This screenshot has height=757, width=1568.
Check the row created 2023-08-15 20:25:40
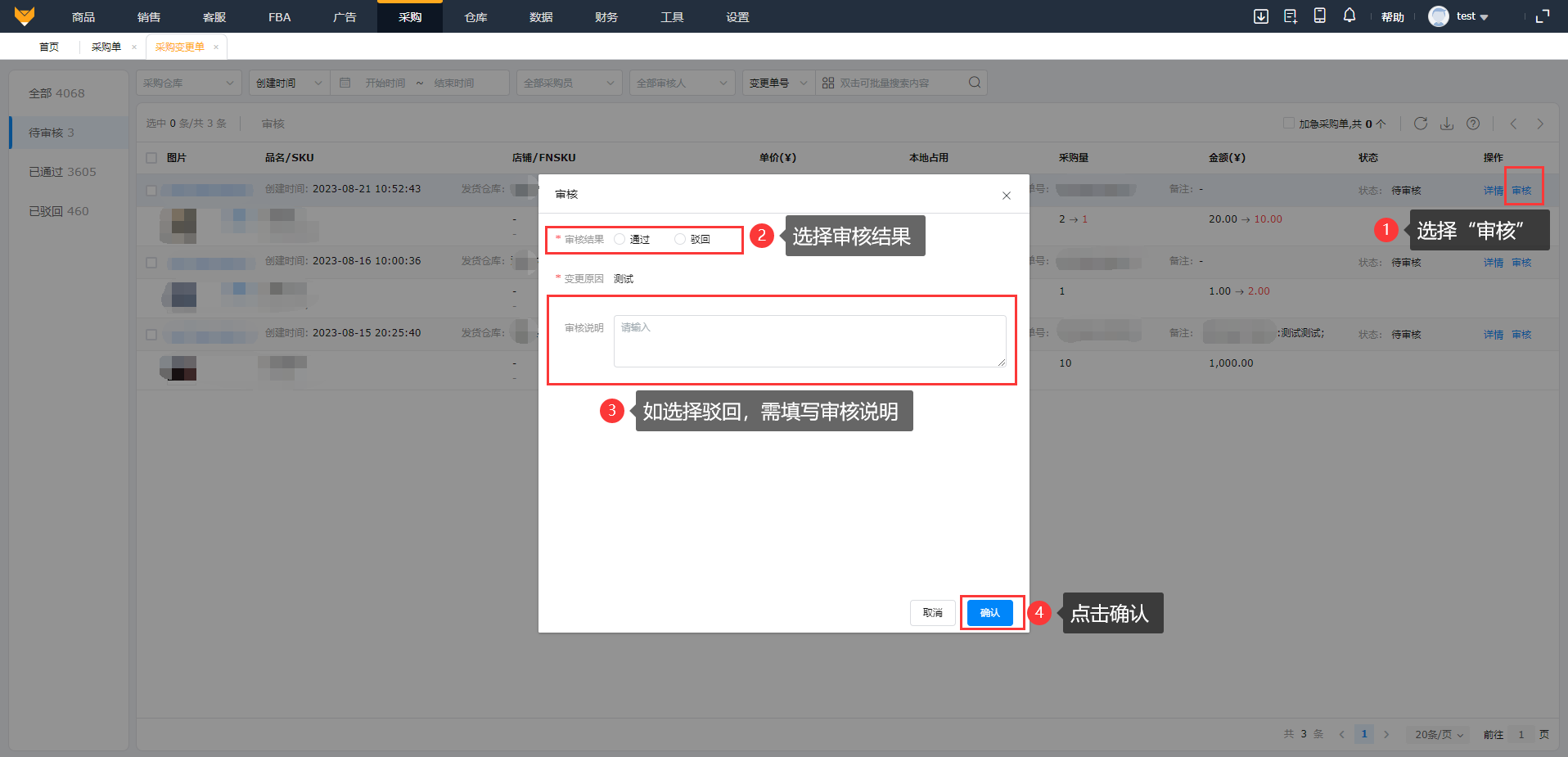click(x=151, y=335)
